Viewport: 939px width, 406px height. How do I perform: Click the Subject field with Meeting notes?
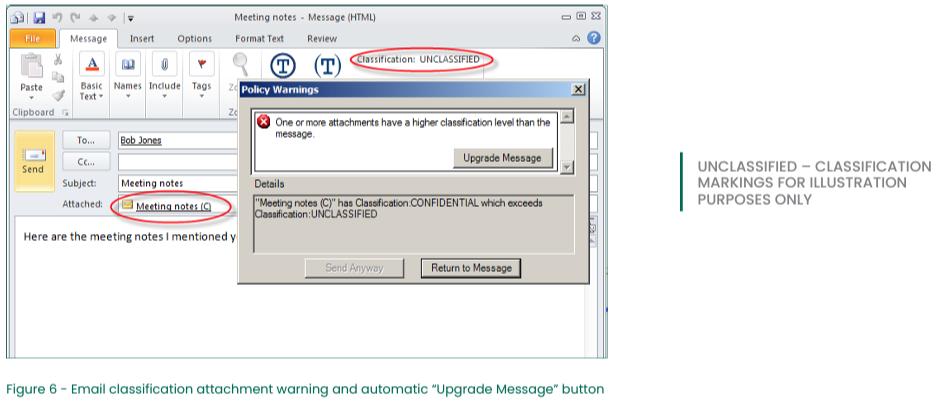[178, 183]
